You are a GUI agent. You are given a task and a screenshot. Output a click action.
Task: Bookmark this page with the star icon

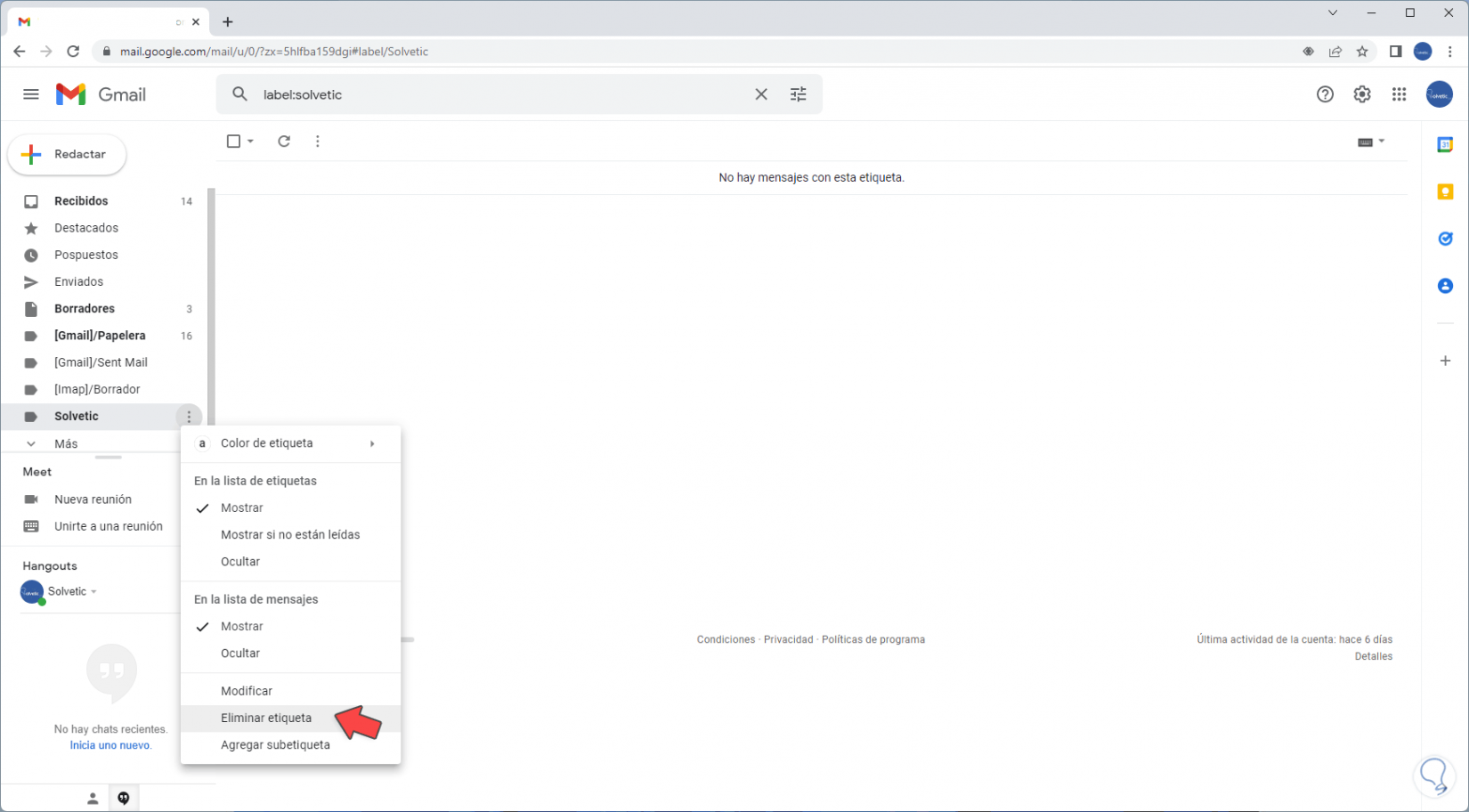1362,52
